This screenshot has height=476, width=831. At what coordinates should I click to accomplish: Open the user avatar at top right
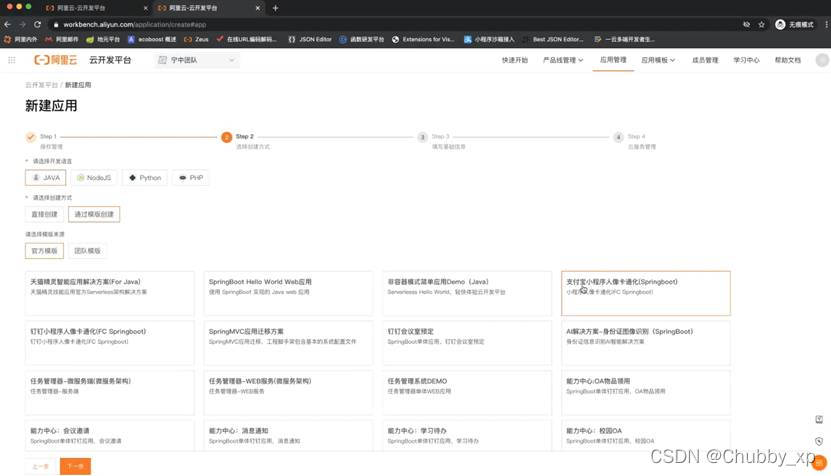pos(822,60)
